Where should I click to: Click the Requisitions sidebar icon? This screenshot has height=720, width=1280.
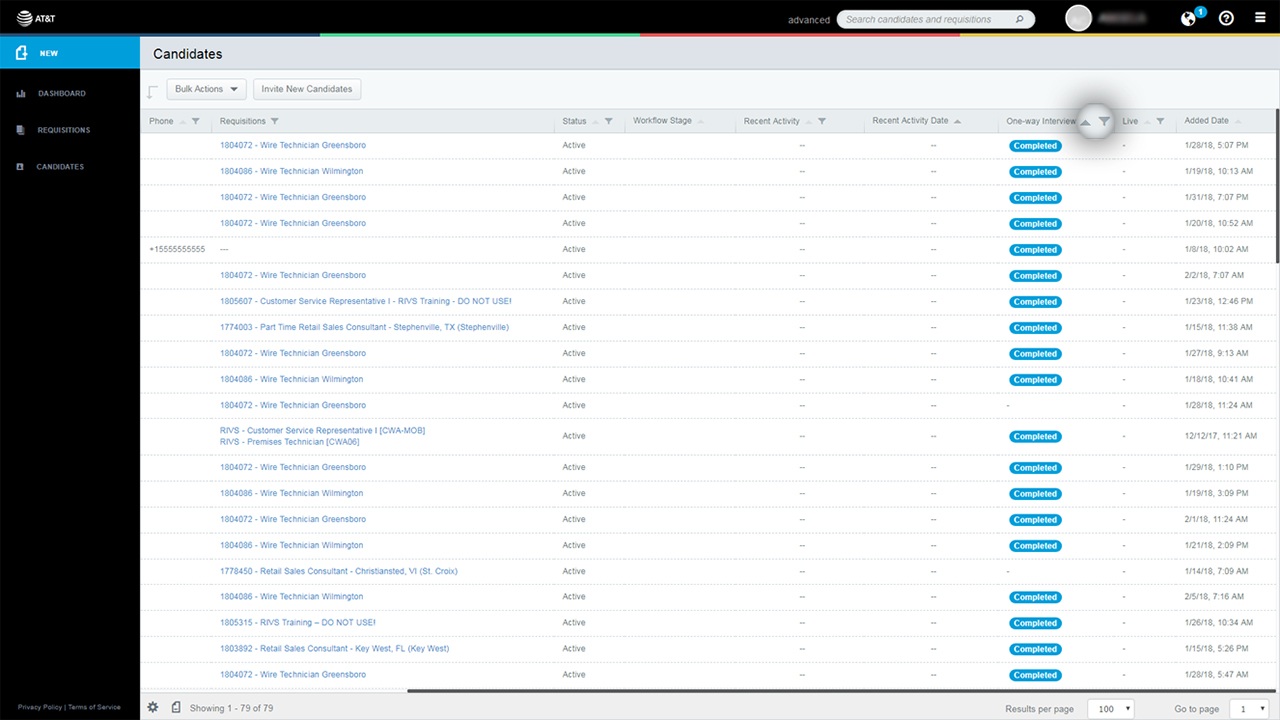20,130
